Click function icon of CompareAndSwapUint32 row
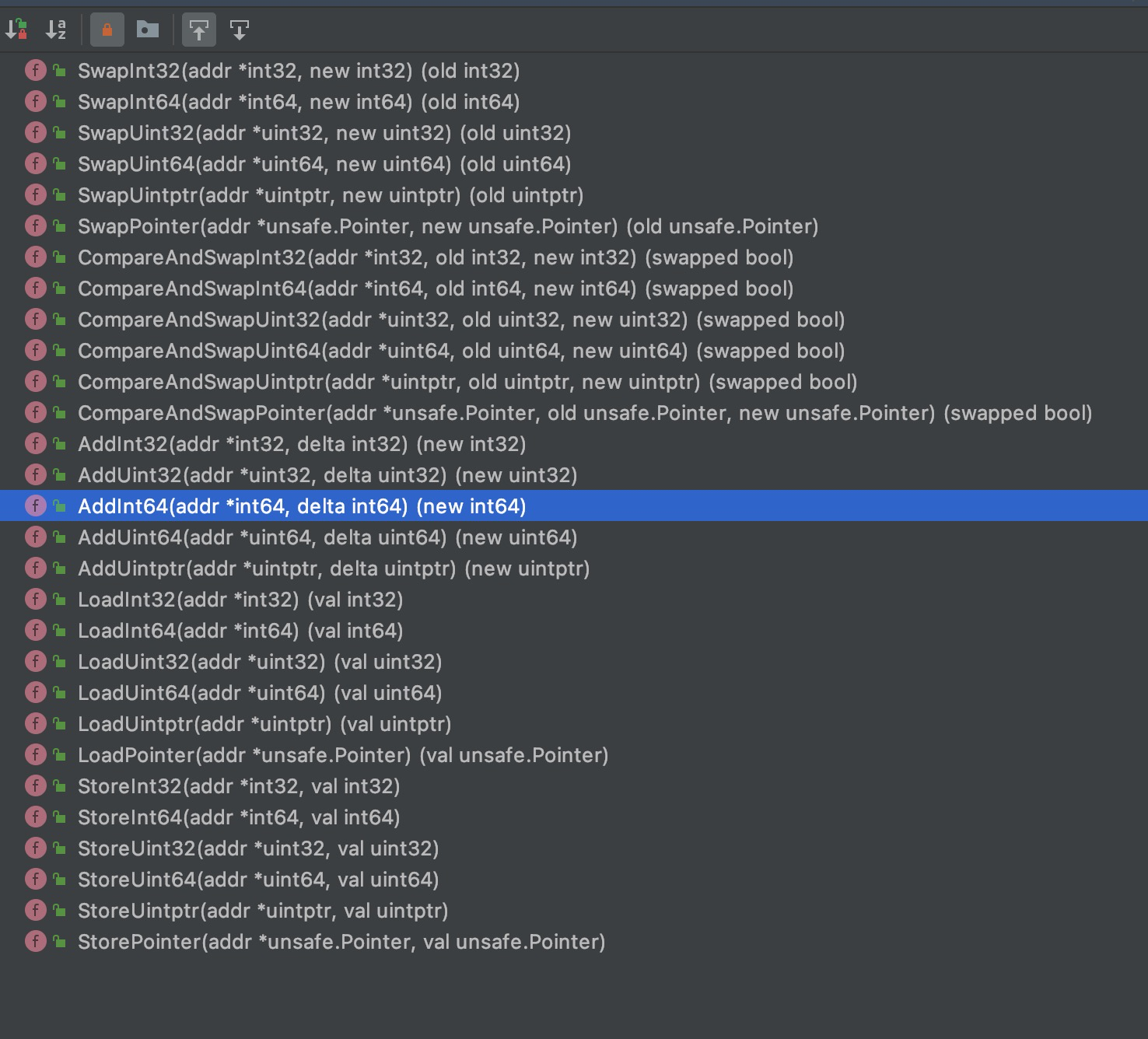Screen dimensions: 1148x1039 click(35, 320)
